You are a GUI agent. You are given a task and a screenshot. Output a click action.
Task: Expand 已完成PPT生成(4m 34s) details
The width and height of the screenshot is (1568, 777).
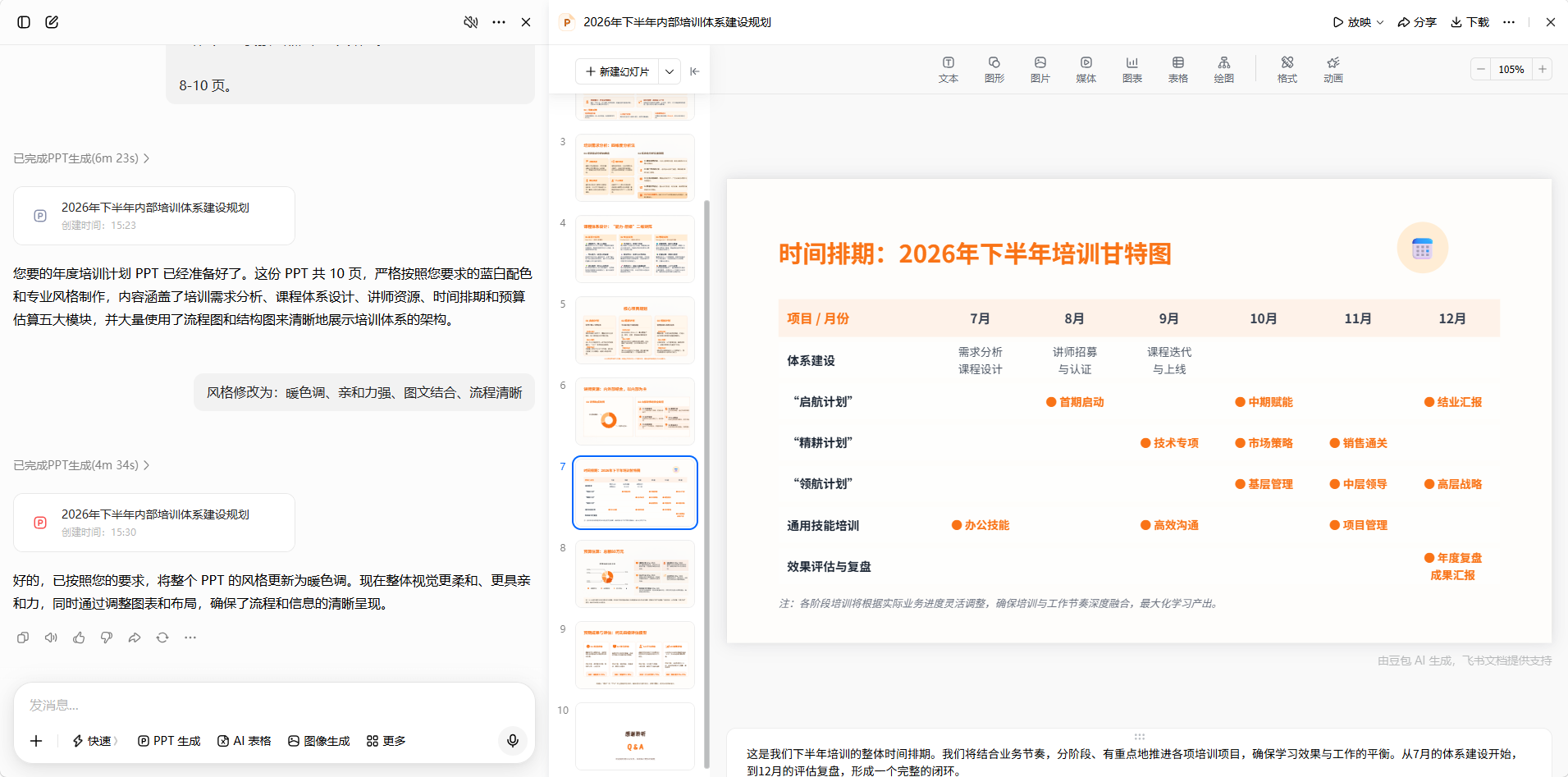coord(81,465)
